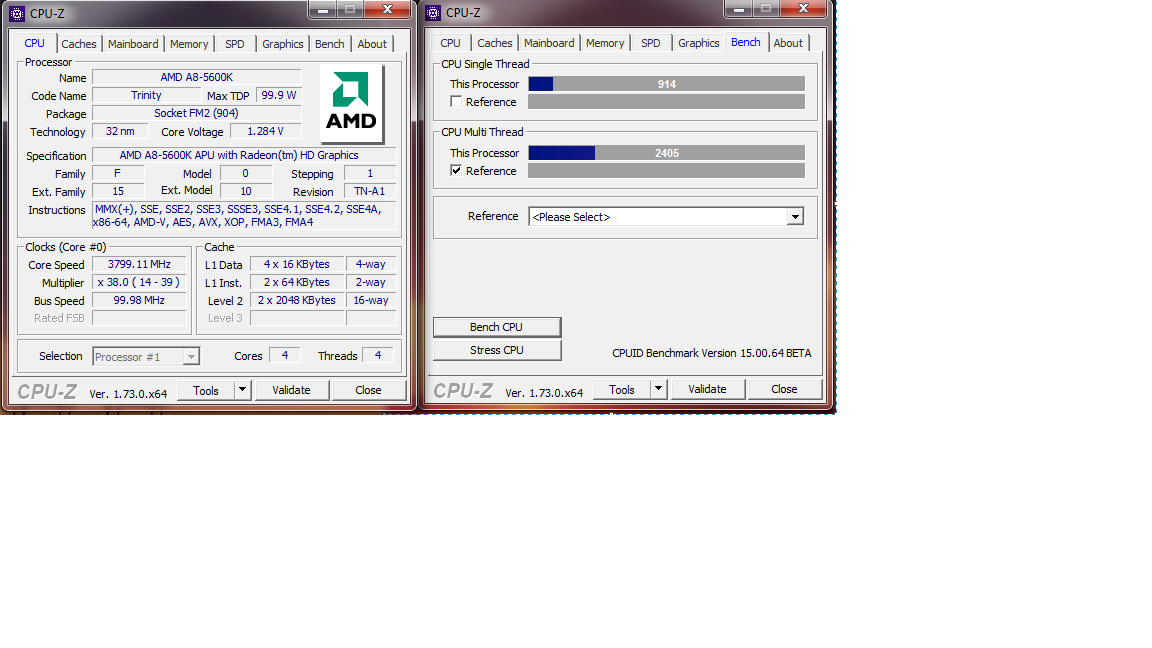Open Mainboard tab in left window

[133, 44]
